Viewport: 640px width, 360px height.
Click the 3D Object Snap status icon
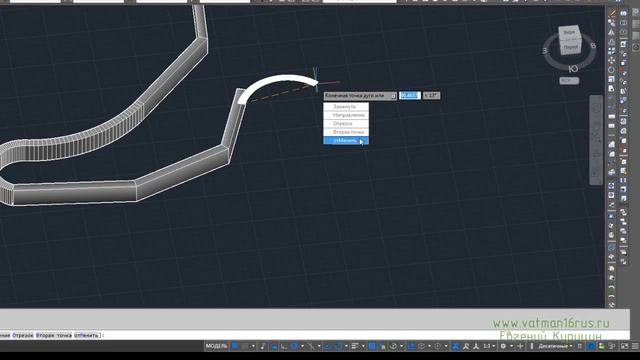point(393,346)
